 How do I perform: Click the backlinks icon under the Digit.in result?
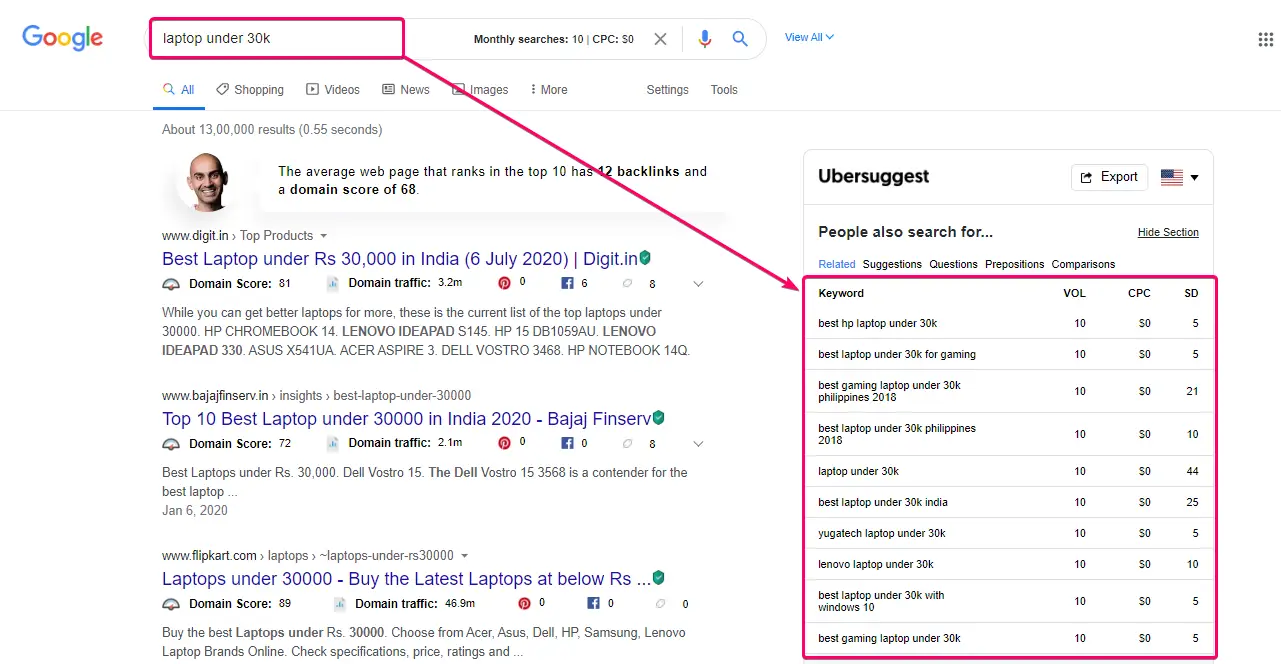tap(628, 284)
